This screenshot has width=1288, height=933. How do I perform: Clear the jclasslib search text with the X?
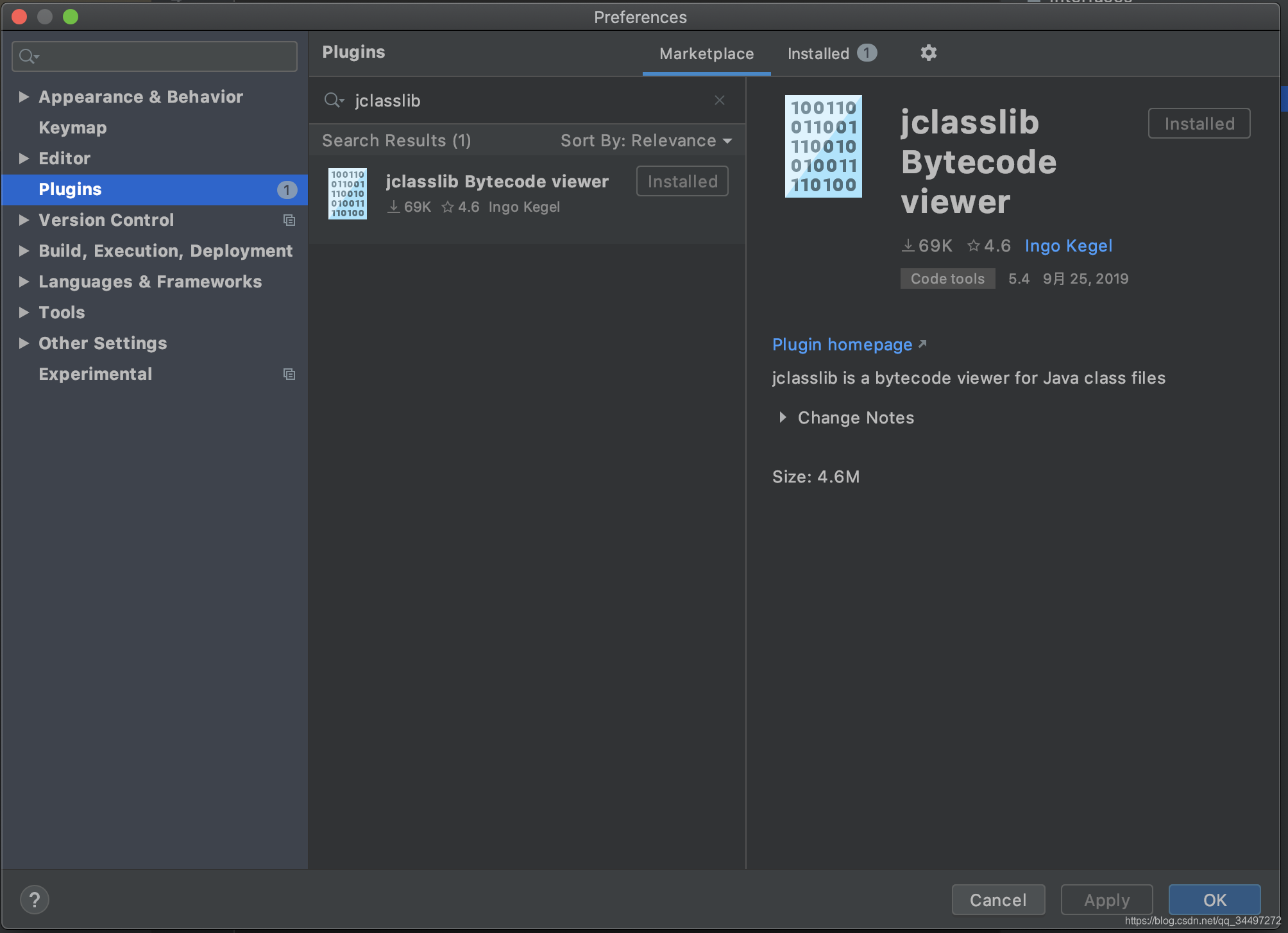point(719,100)
